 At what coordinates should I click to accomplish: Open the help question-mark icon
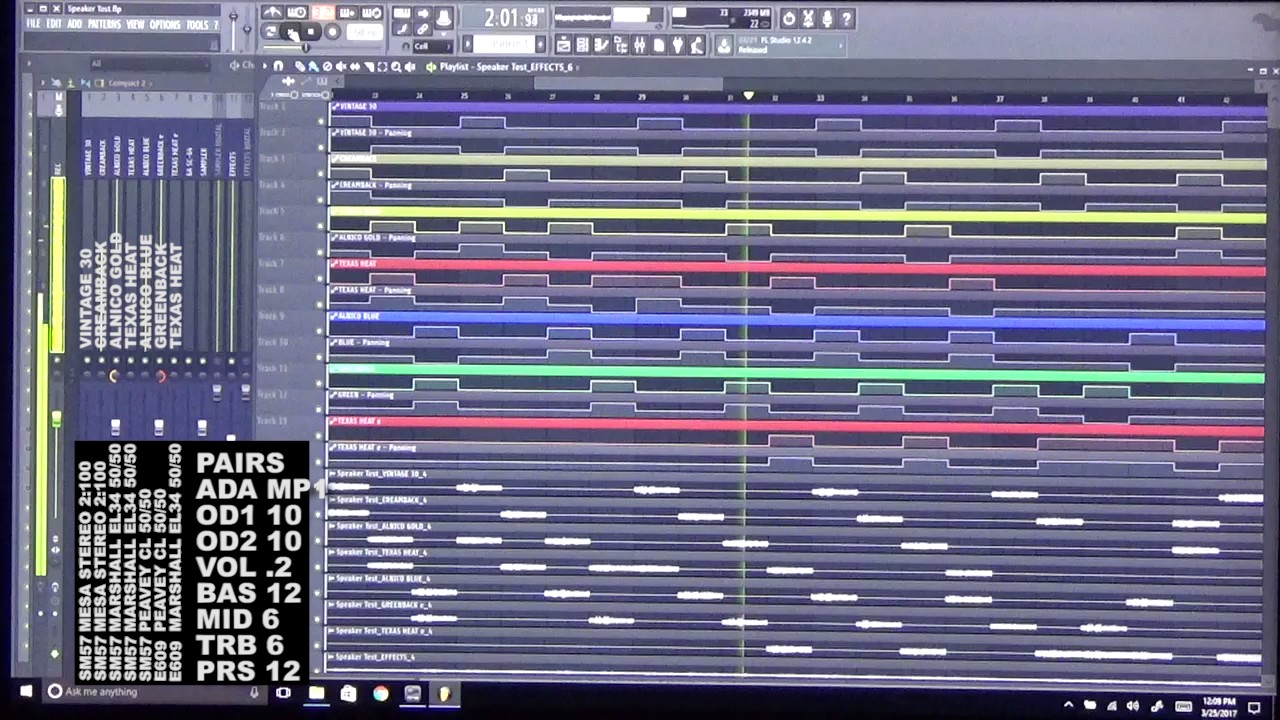tap(846, 19)
